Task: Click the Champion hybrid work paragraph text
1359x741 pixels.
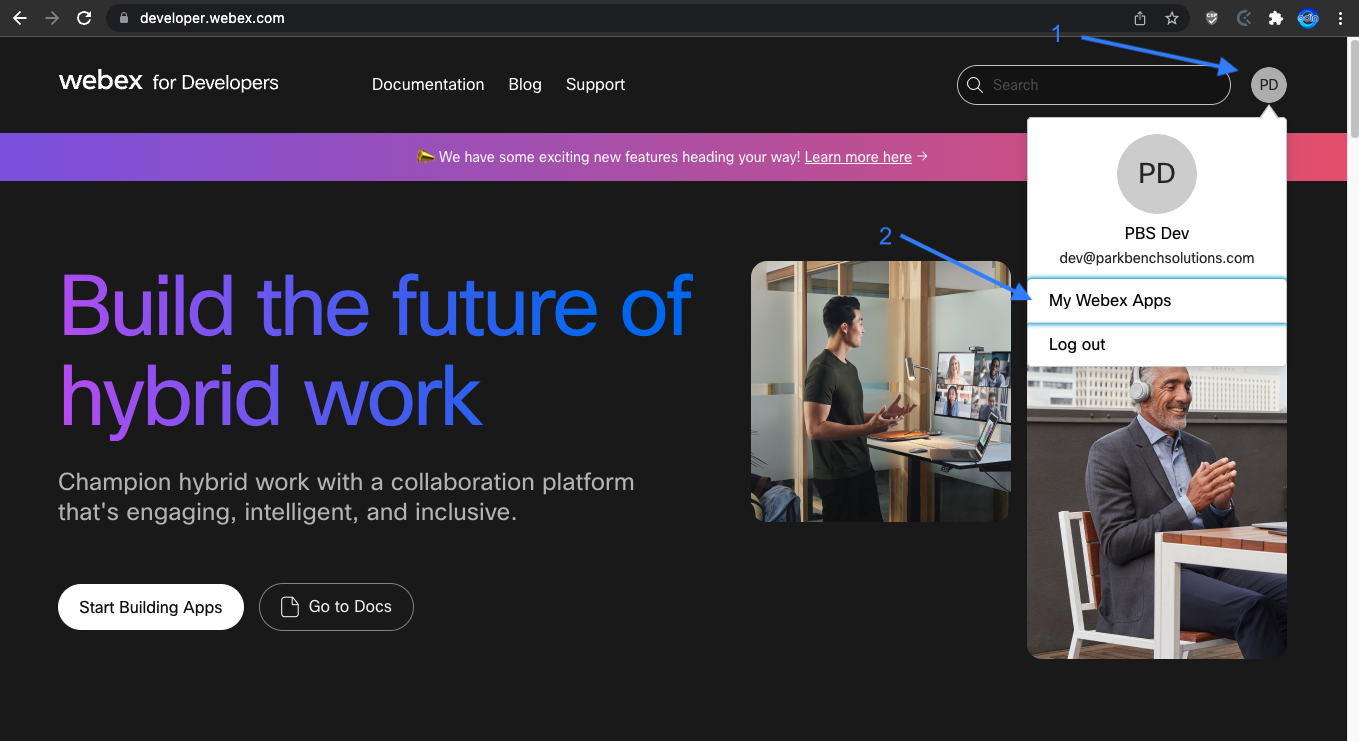Action: point(346,498)
